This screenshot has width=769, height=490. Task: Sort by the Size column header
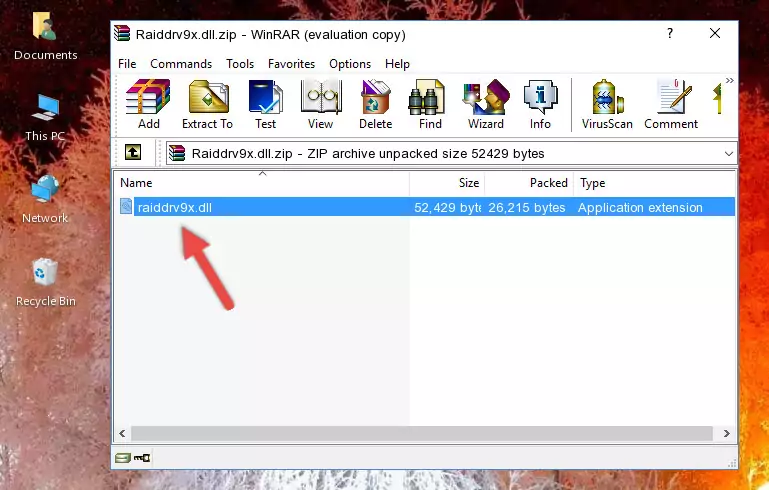coord(447,183)
